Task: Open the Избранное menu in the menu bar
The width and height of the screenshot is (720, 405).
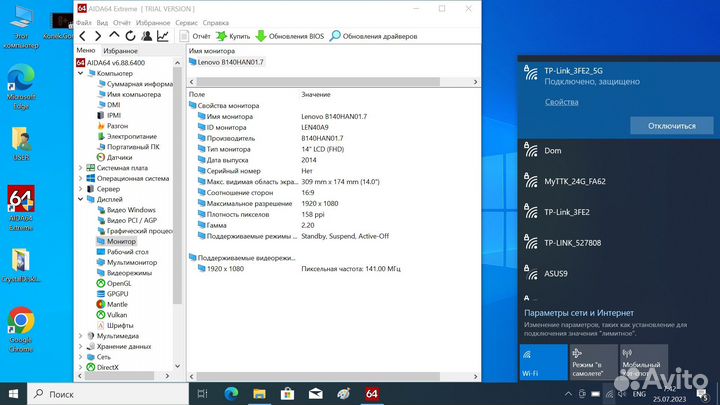Action: tap(153, 22)
